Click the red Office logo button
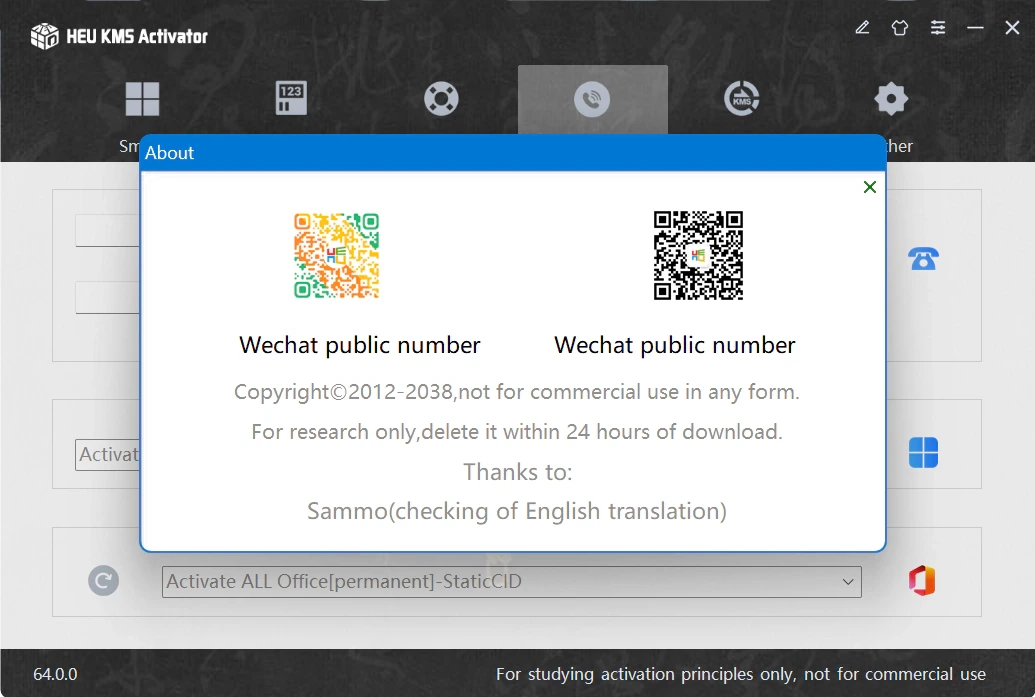Image resolution: width=1035 pixels, height=697 pixels. click(922, 581)
